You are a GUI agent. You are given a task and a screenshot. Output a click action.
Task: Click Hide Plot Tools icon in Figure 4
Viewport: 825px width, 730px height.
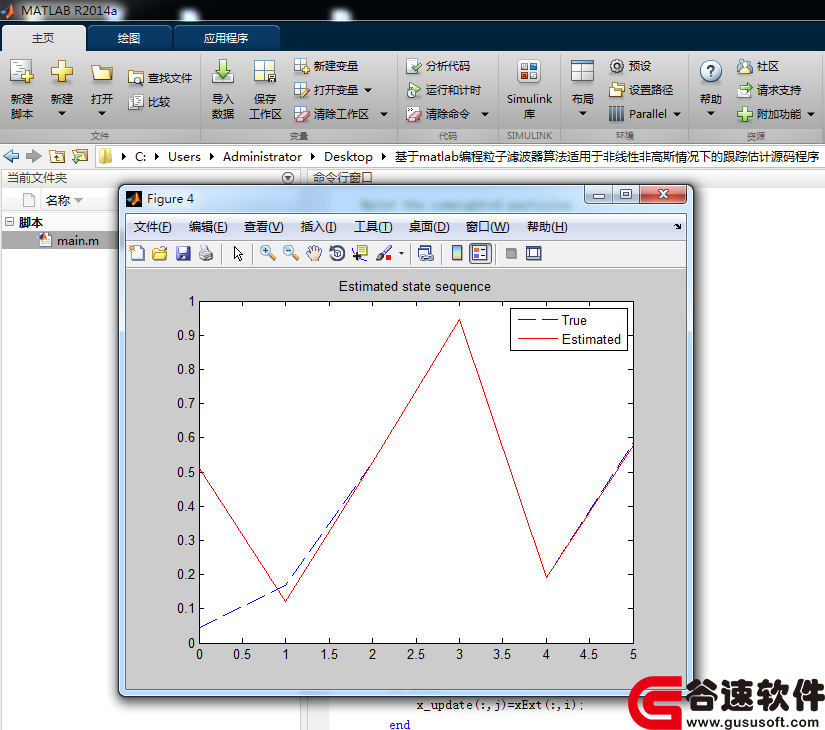coord(510,254)
